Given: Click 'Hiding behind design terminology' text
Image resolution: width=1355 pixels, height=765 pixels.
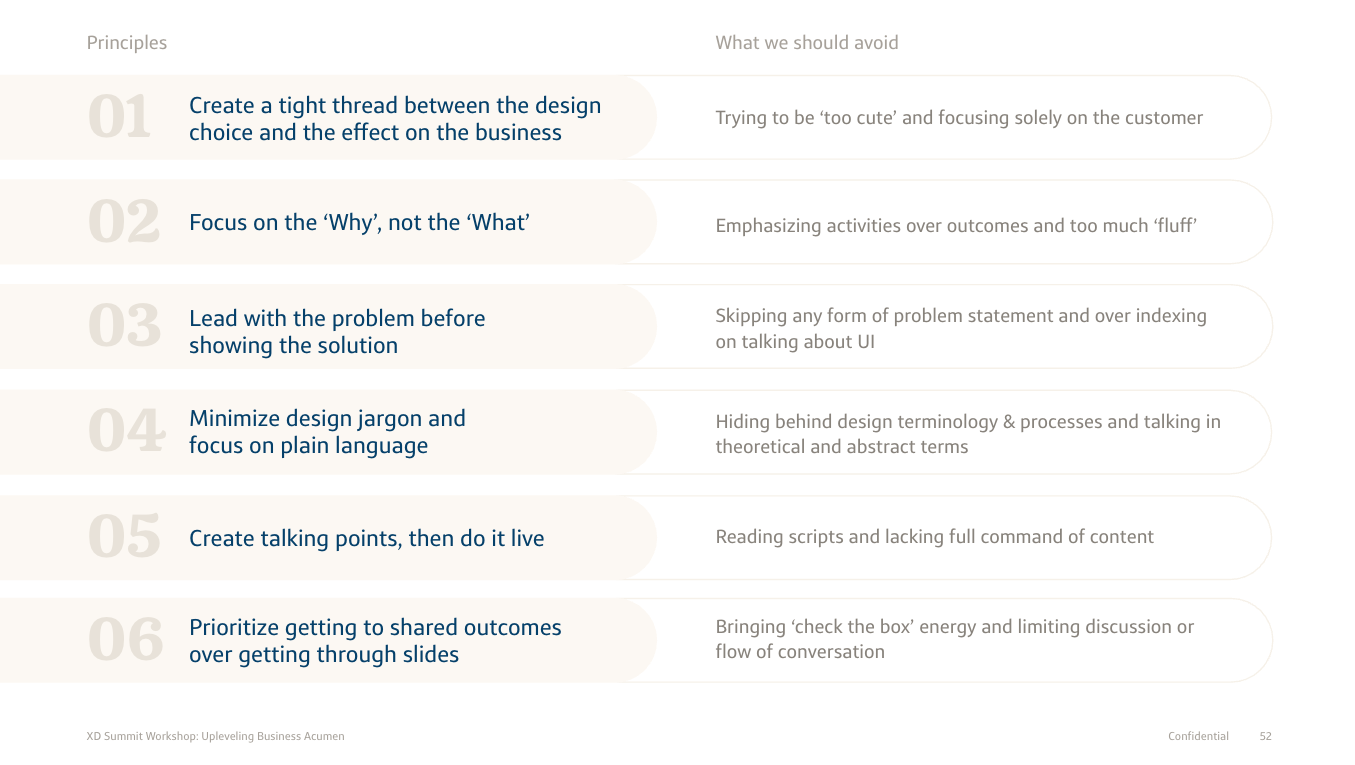Looking at the screenshot, I should coord(967,434).
